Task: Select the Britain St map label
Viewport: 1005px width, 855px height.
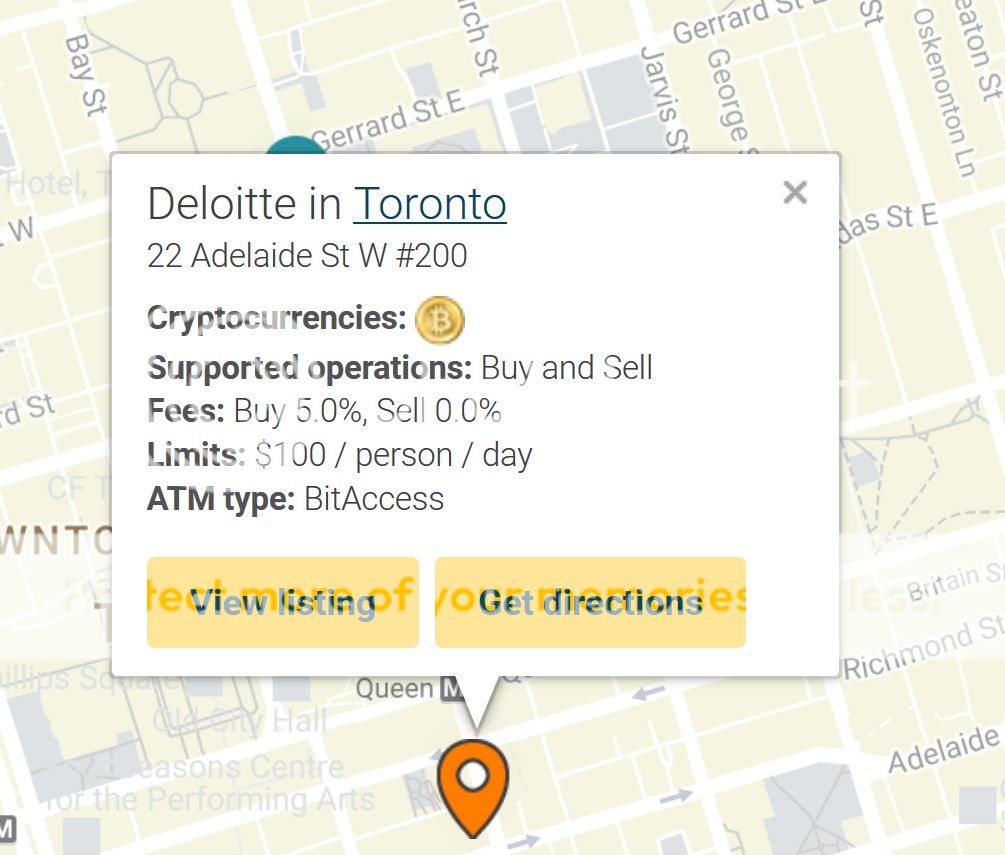Action: [x=954, y=581]
